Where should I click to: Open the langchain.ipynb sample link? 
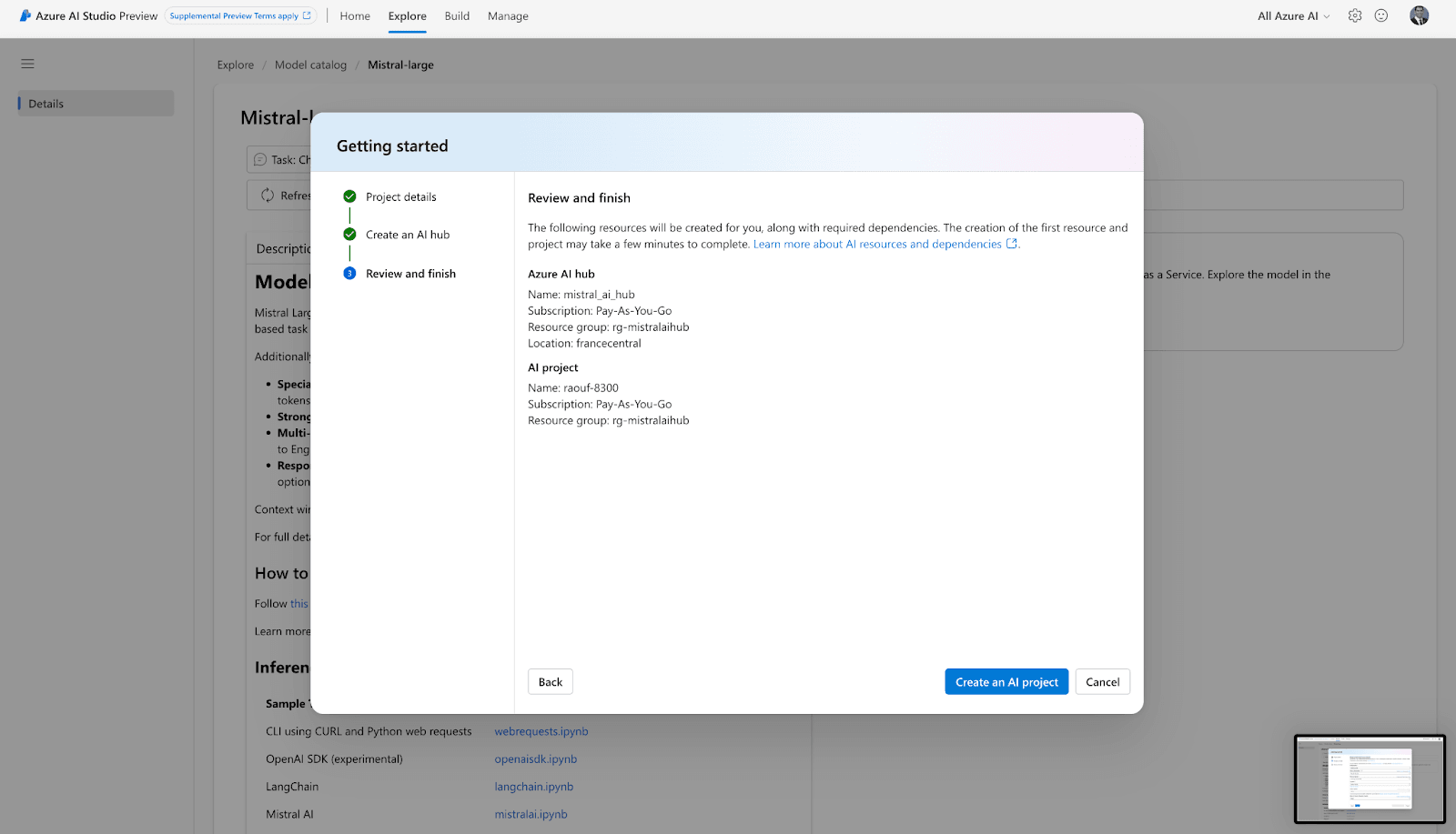click(x=534, y=787)
